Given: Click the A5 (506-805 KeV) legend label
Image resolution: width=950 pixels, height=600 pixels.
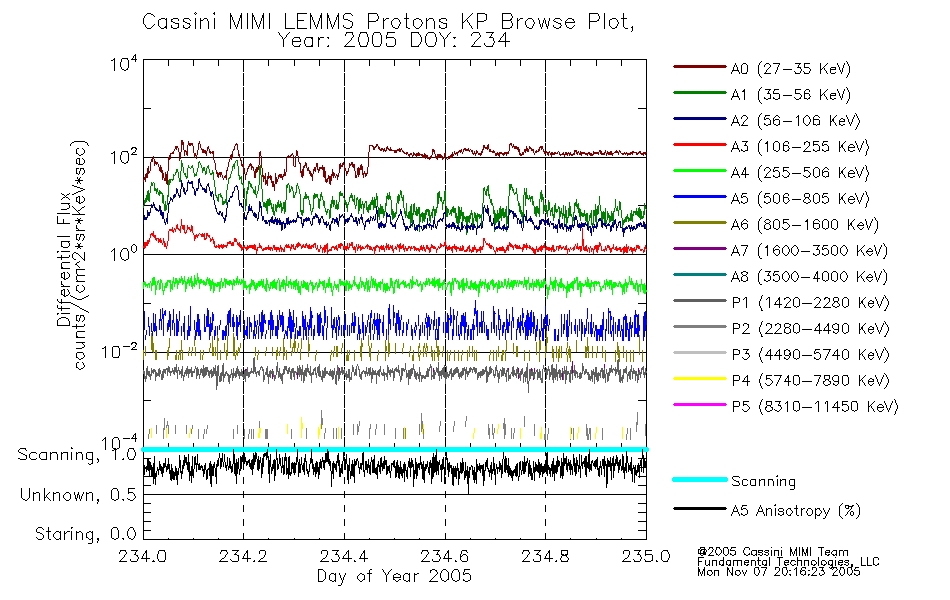Looking at the screenshot, I should [x=800, y=199].
